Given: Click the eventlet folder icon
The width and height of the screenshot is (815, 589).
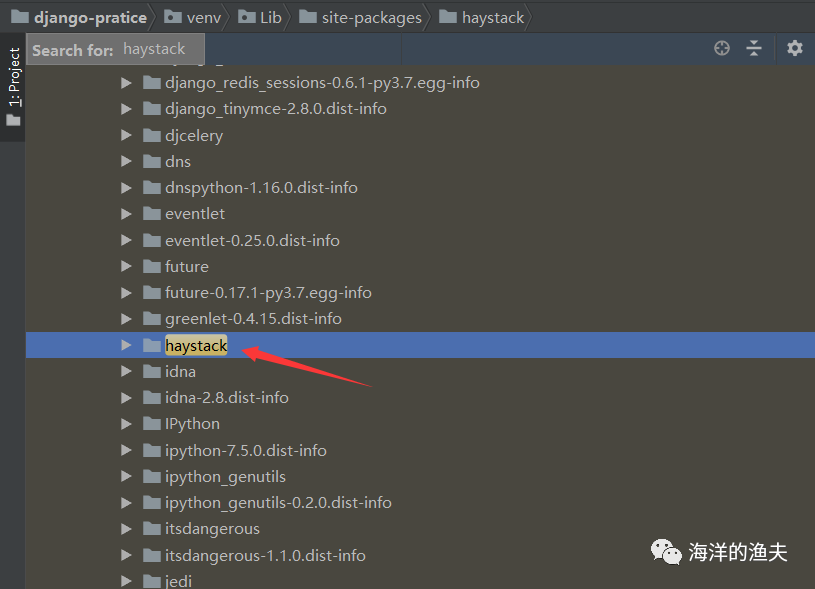Looking at the screenshot, I should point(152,214).
